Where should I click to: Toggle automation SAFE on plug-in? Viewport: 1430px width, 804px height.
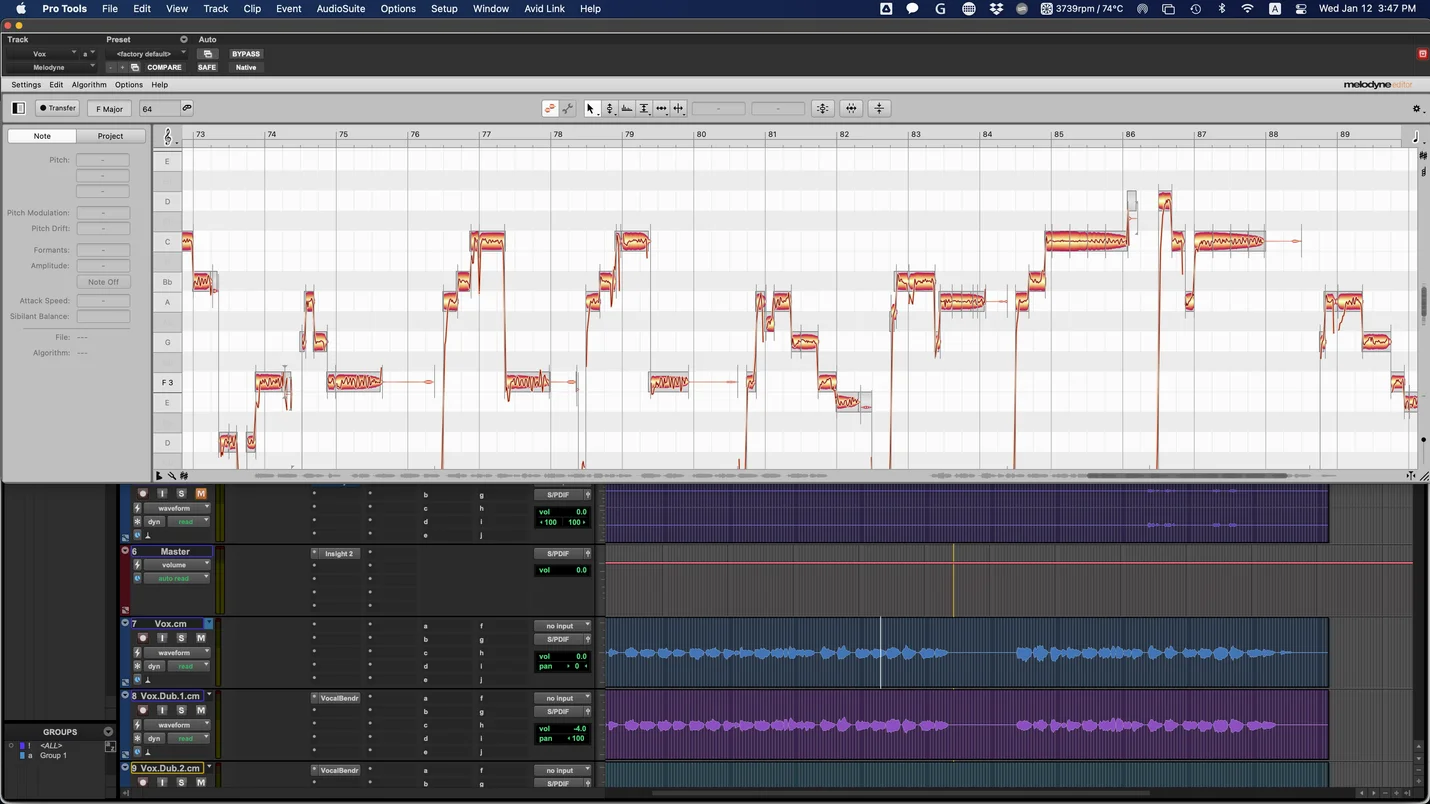207,67
